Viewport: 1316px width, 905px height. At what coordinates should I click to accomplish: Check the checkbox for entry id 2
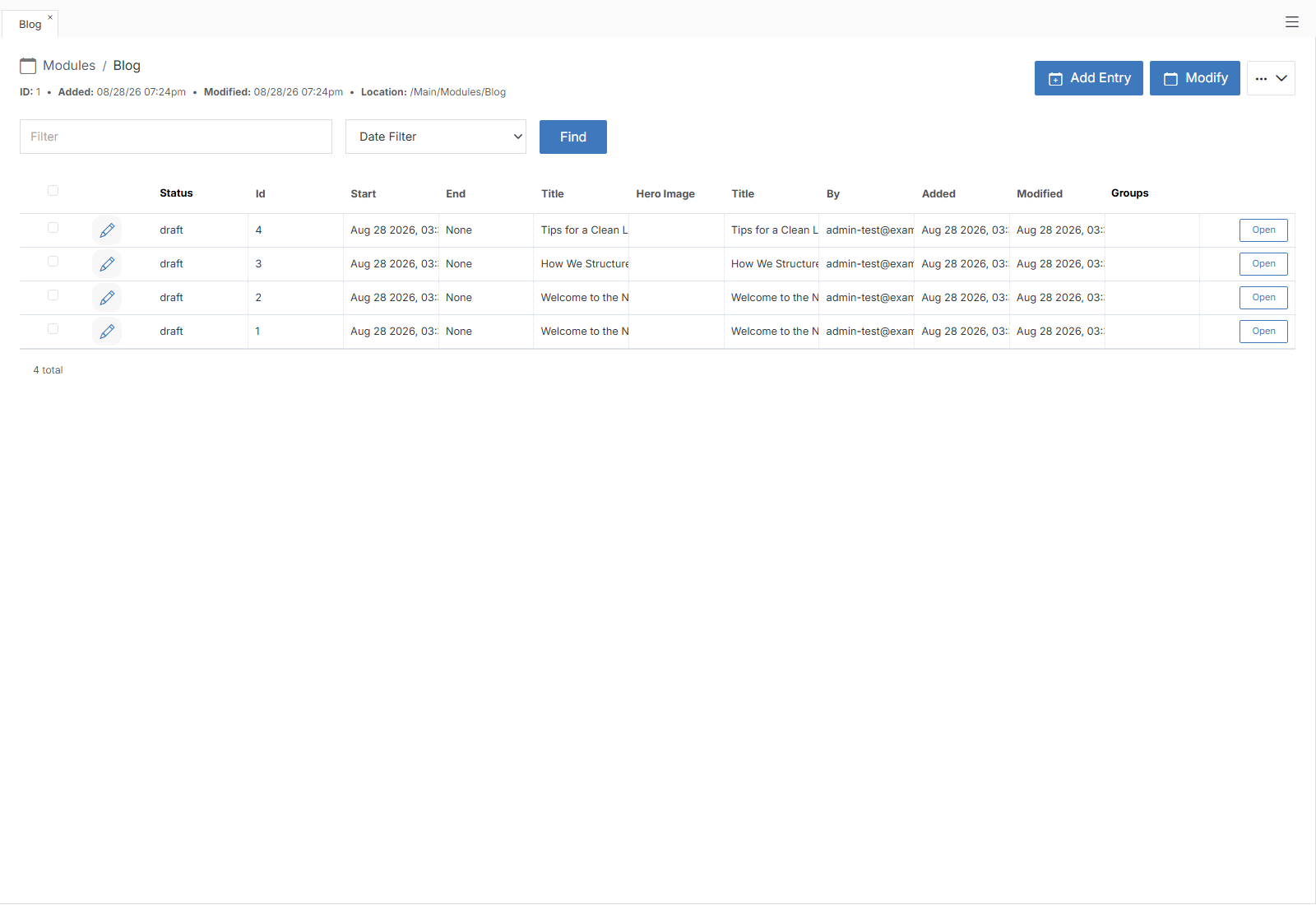pos(53,295)
